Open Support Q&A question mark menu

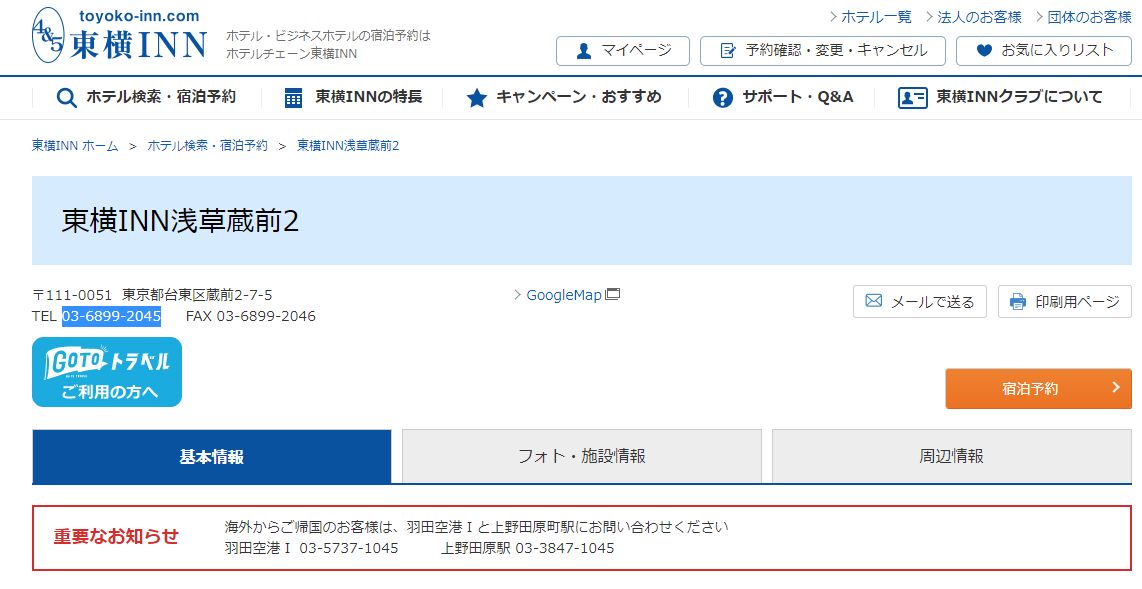[783, 97]
